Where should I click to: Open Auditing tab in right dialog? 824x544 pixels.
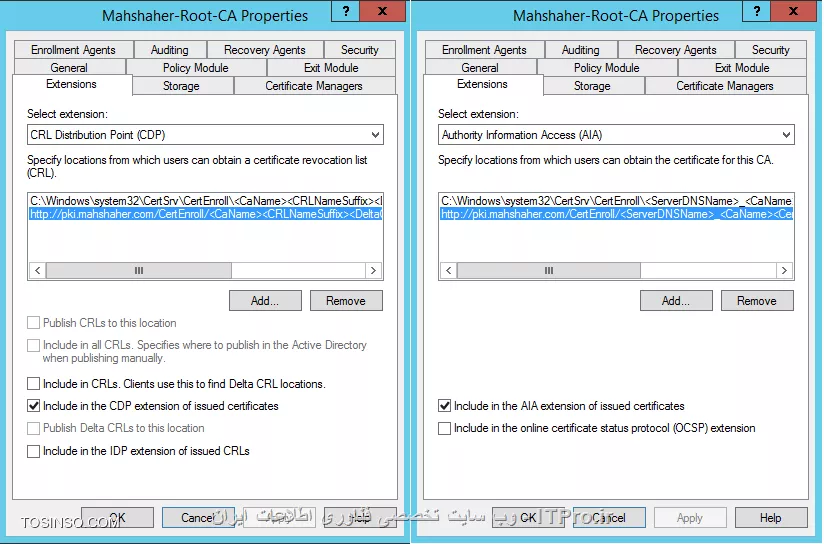581,49
